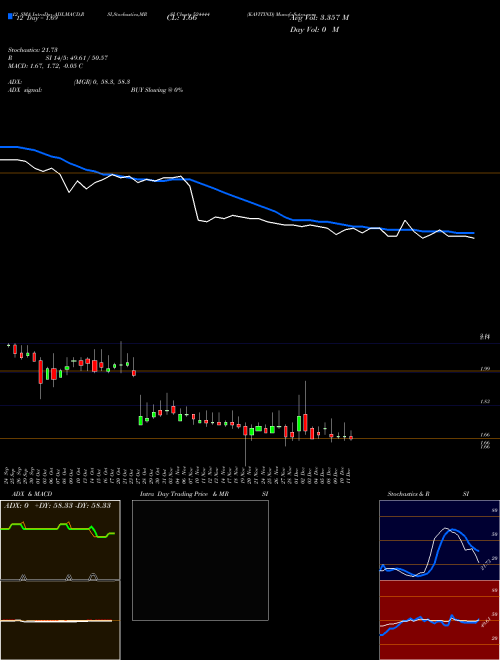
Task: Click the 'ADX: 0 +DY: 58.33 -DY: 58.33' header
Action: tap(57, 505)
